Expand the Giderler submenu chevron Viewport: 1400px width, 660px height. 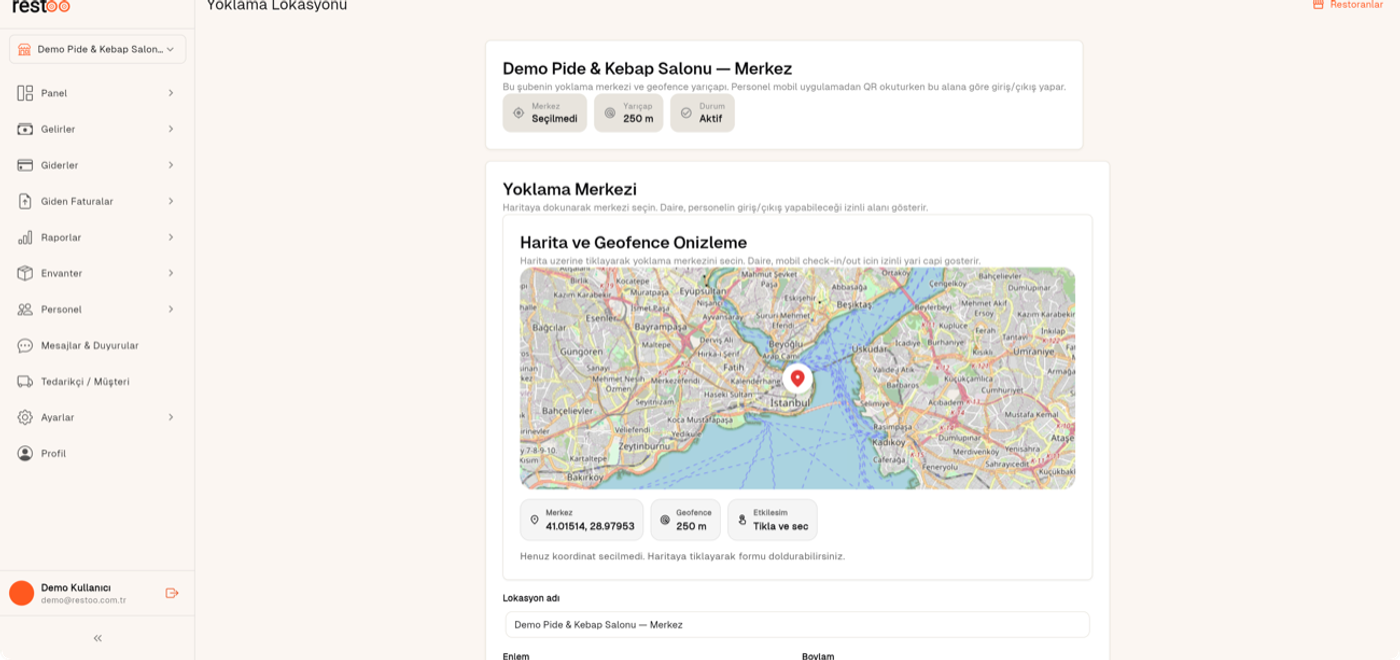point(171,165)
